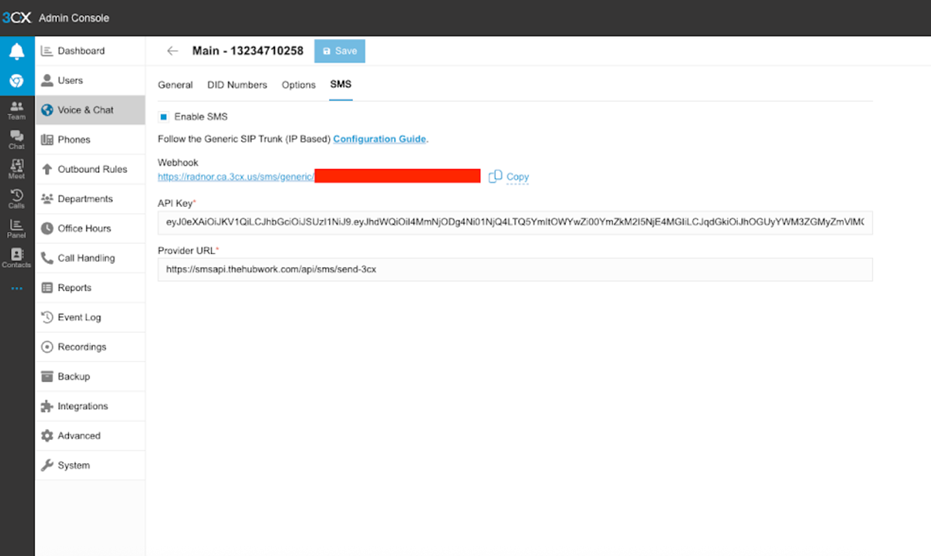Image resolution: width=931 pixels, height=556 pixels.
Task: Click the notification bell icon
Action: coord(16,52)
